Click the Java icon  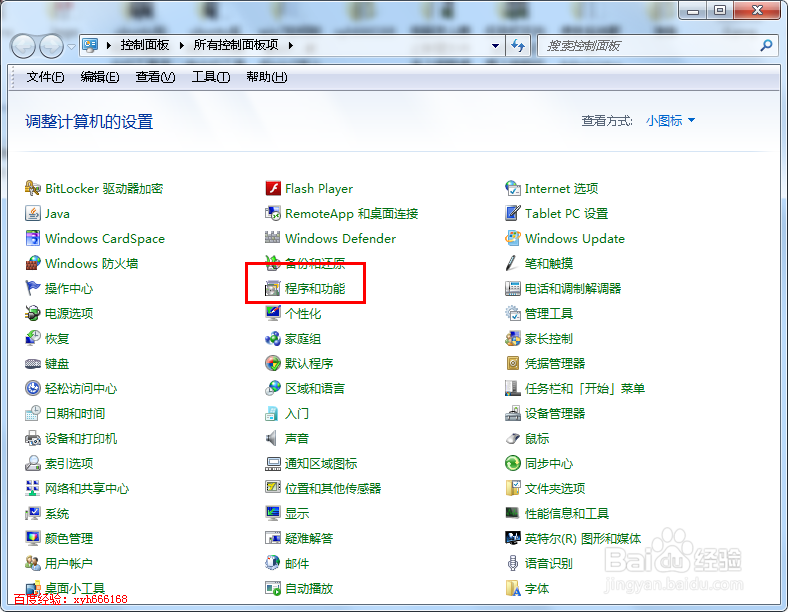click(33, 214)
